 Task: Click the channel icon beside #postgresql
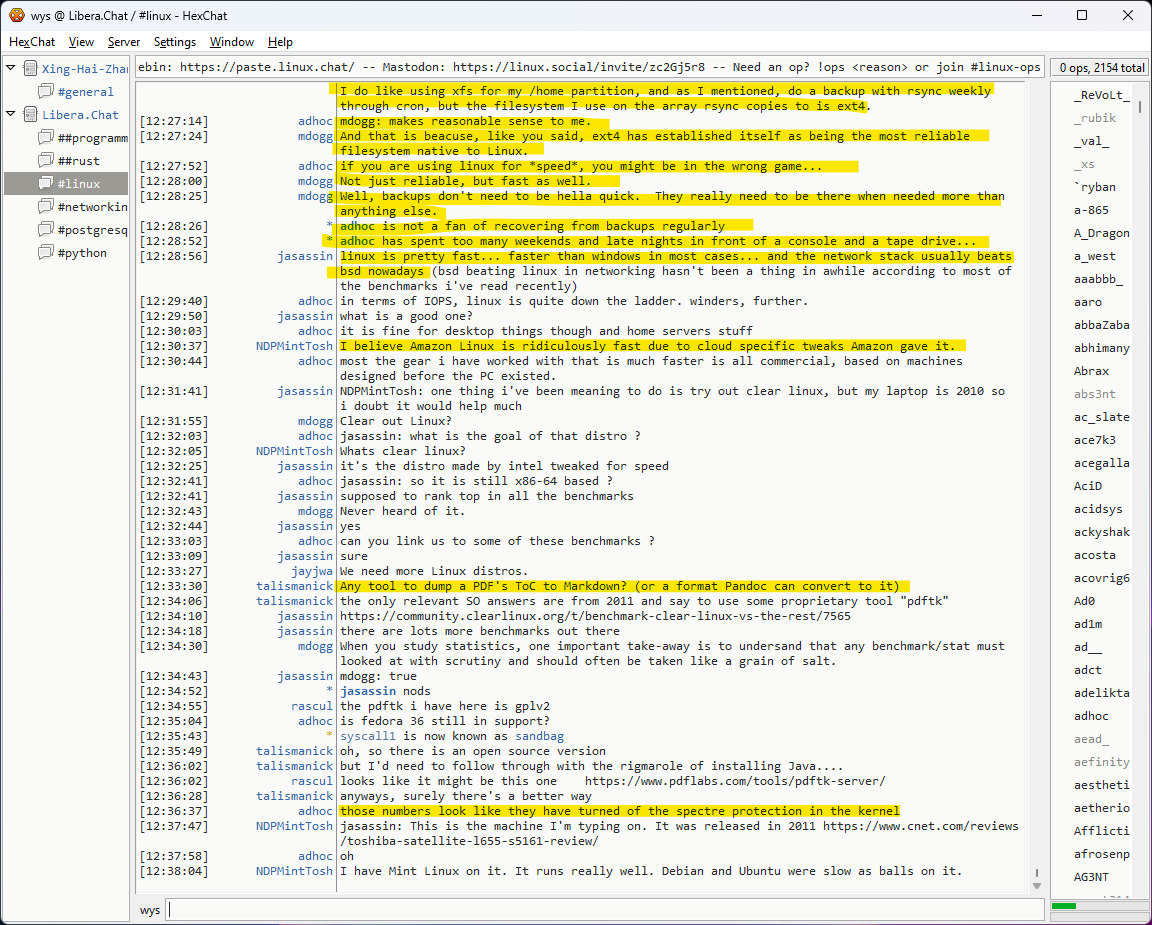coord(46,230)
